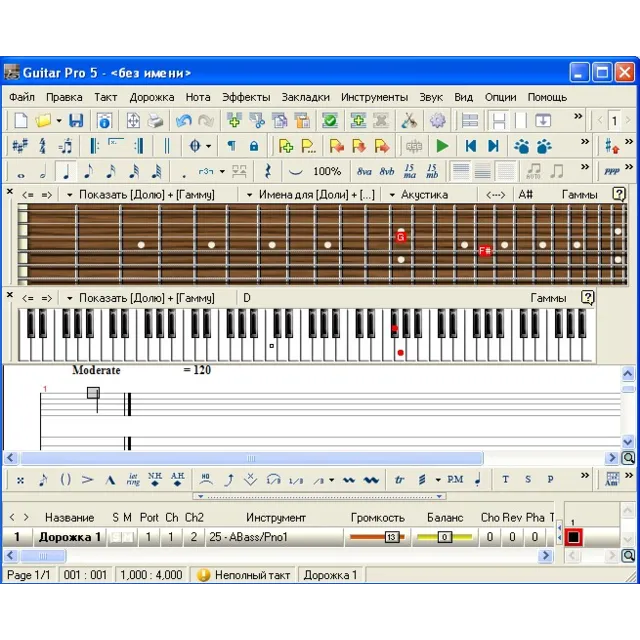The height and width of the screenshot is (640, 640).
Task: Click Дорожка 1 track name
Action: point(70,537)
